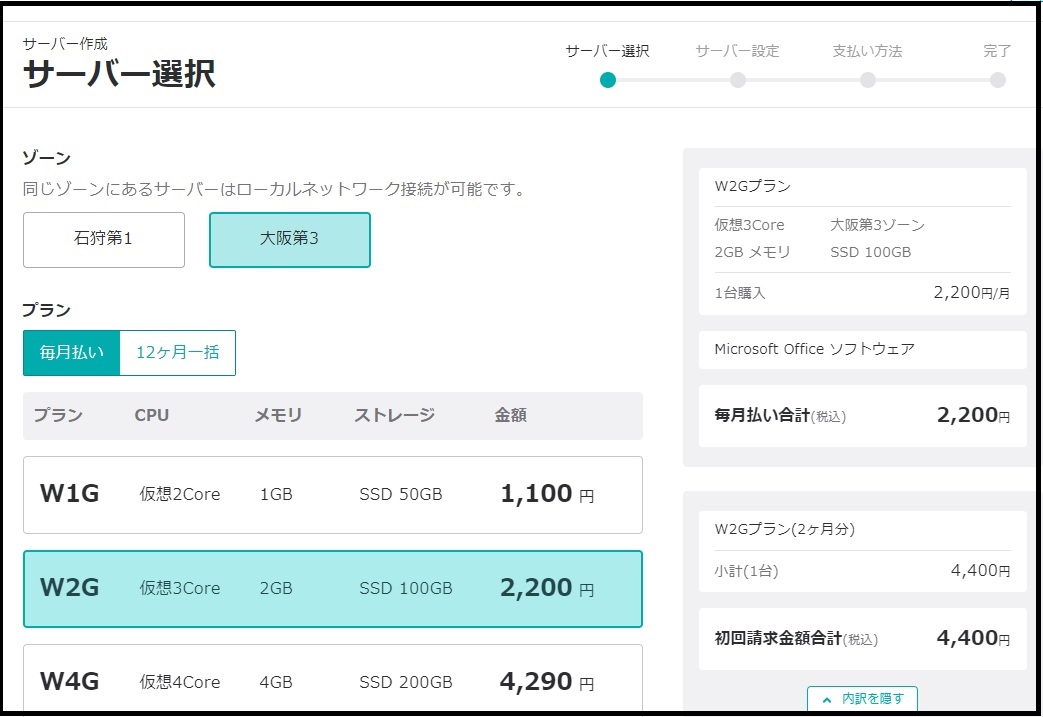Click 4GB memory in W4G row

[276, 682]
